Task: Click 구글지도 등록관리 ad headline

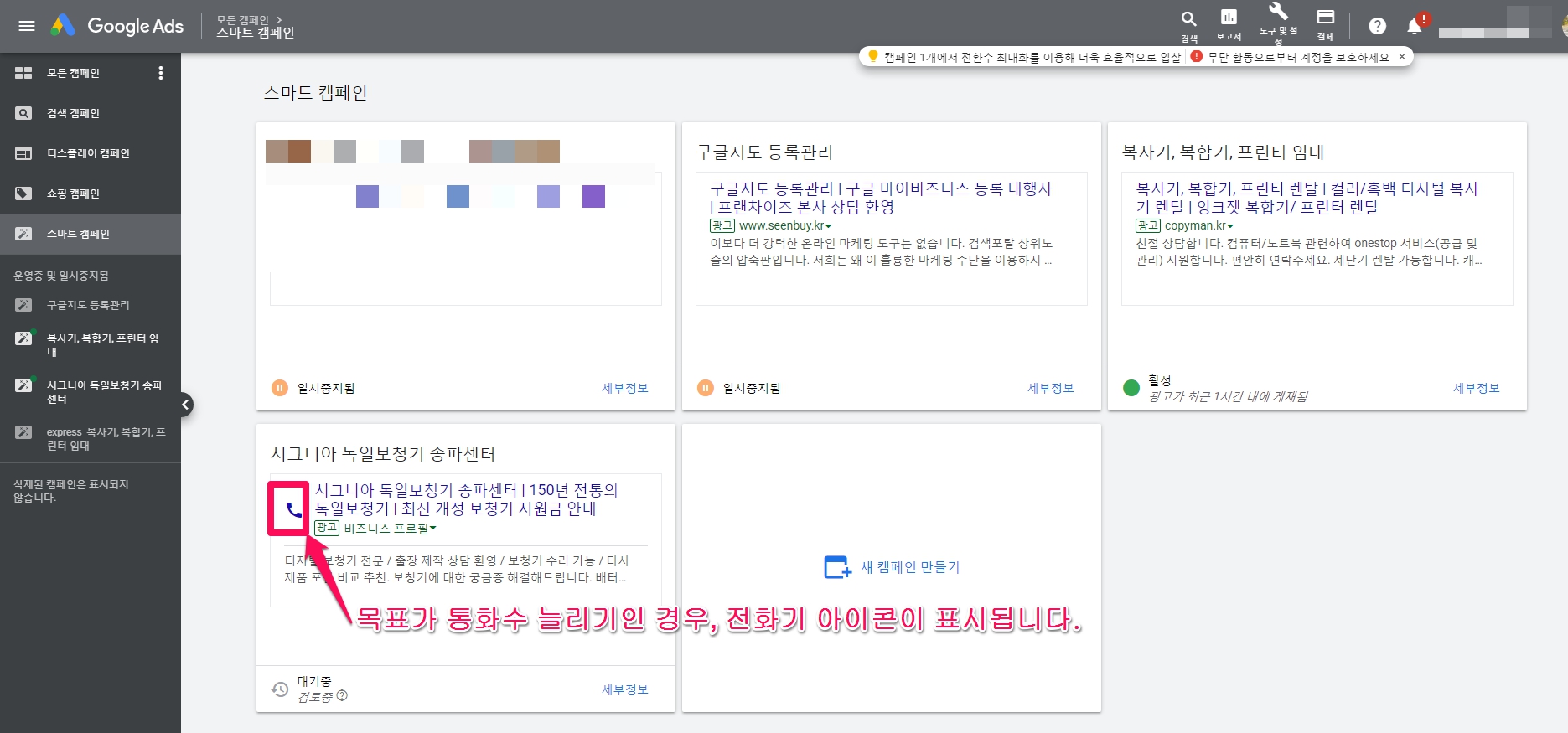Action: point(881,198)
